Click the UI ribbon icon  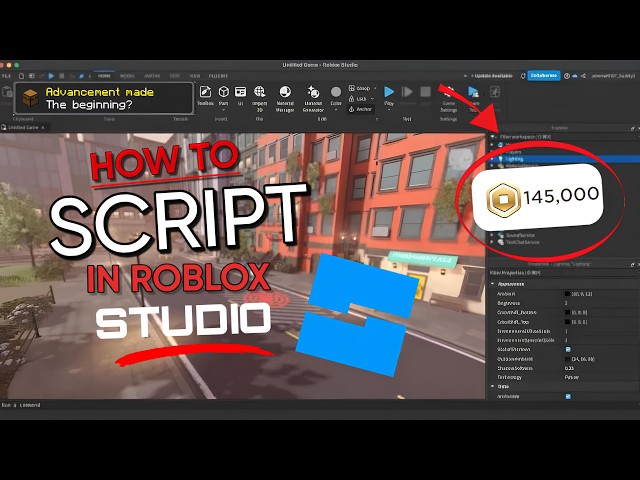240,92
